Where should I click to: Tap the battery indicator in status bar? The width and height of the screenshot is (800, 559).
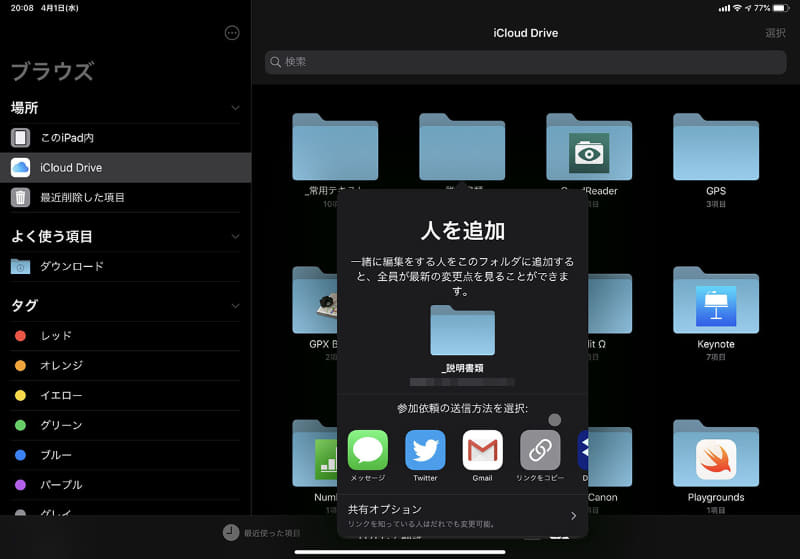[x=781, y=8]
